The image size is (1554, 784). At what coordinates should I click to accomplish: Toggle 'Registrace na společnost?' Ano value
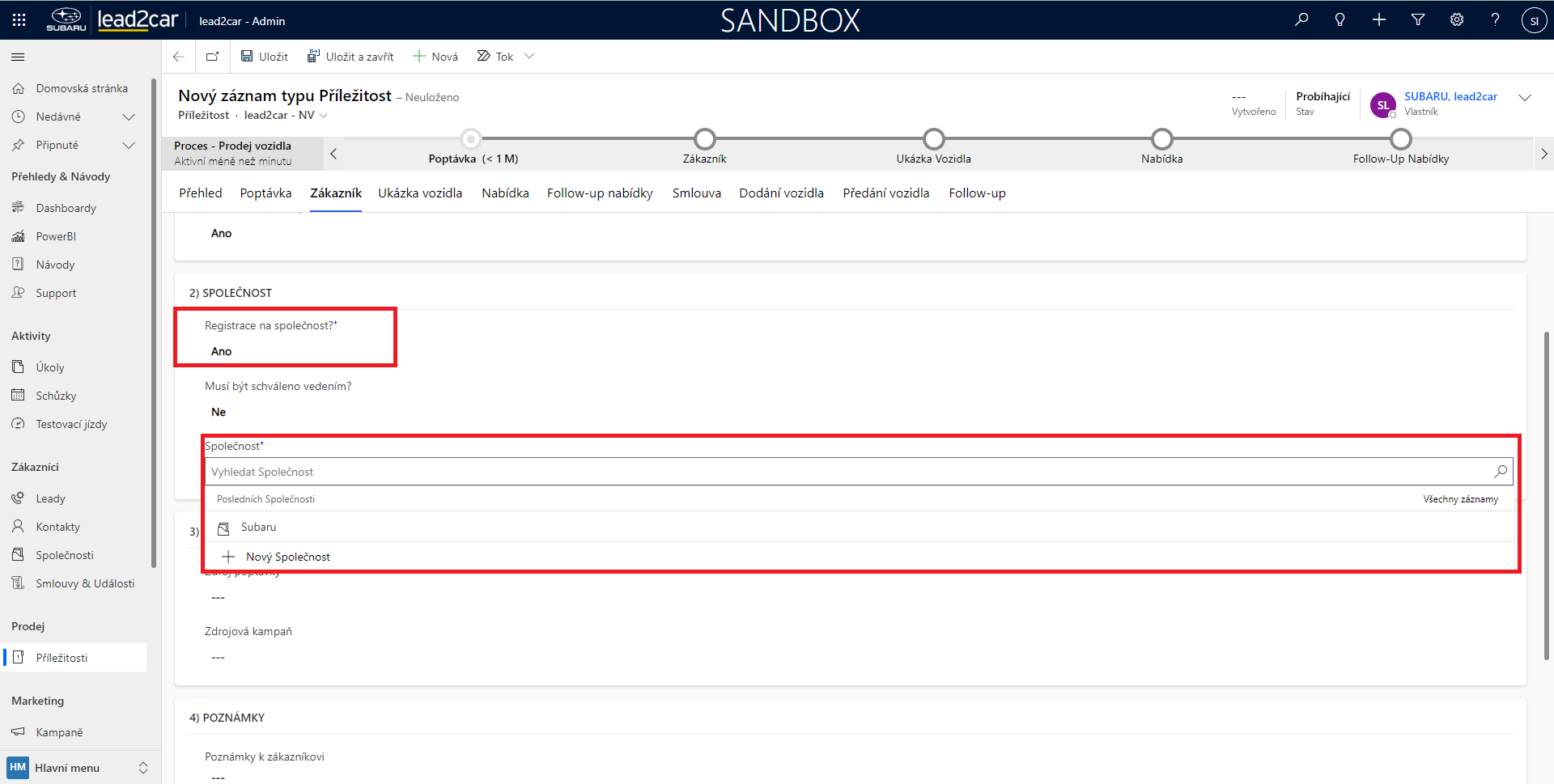point(222,351)
